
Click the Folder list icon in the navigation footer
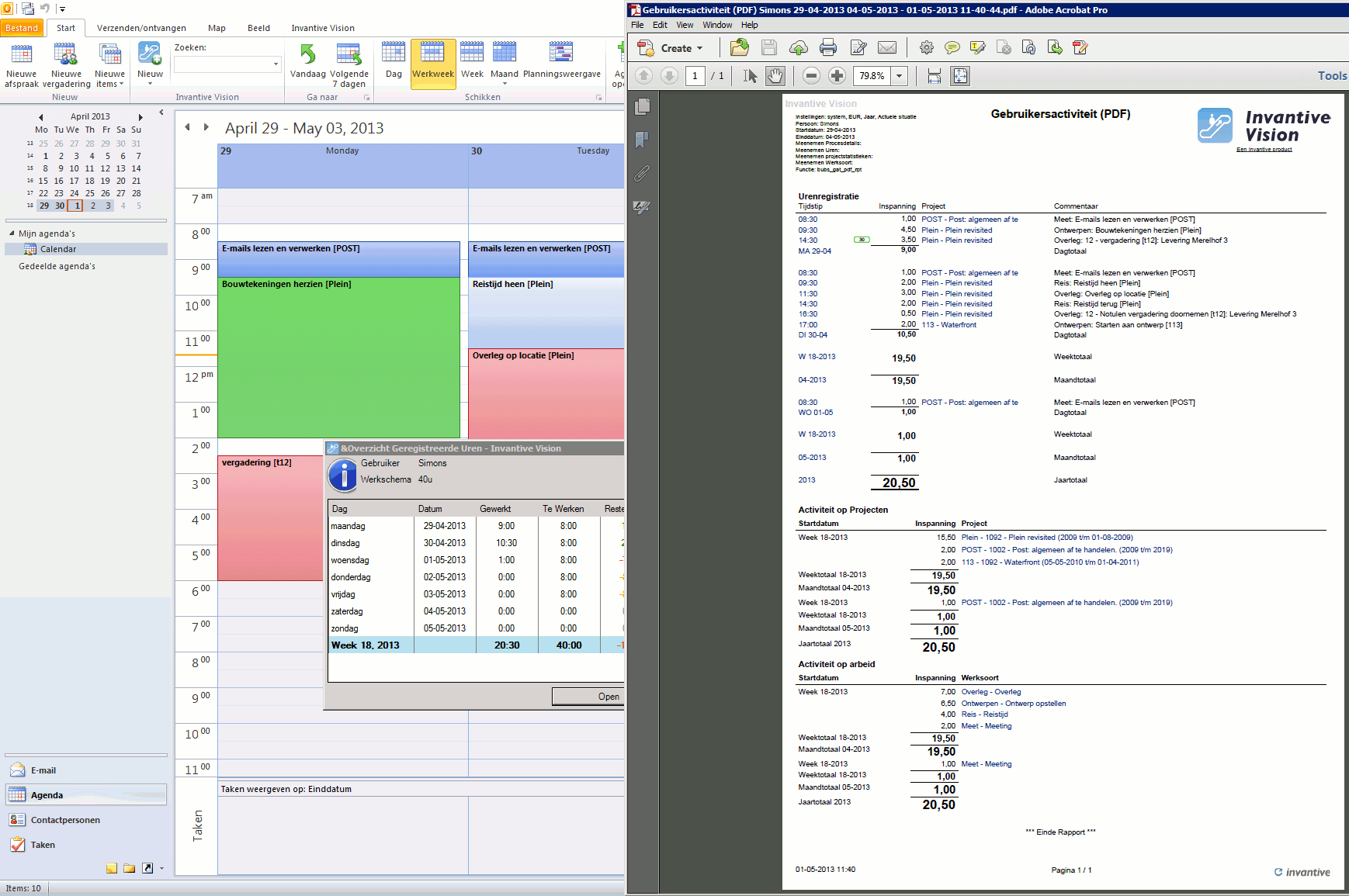(x=129, y=868)
